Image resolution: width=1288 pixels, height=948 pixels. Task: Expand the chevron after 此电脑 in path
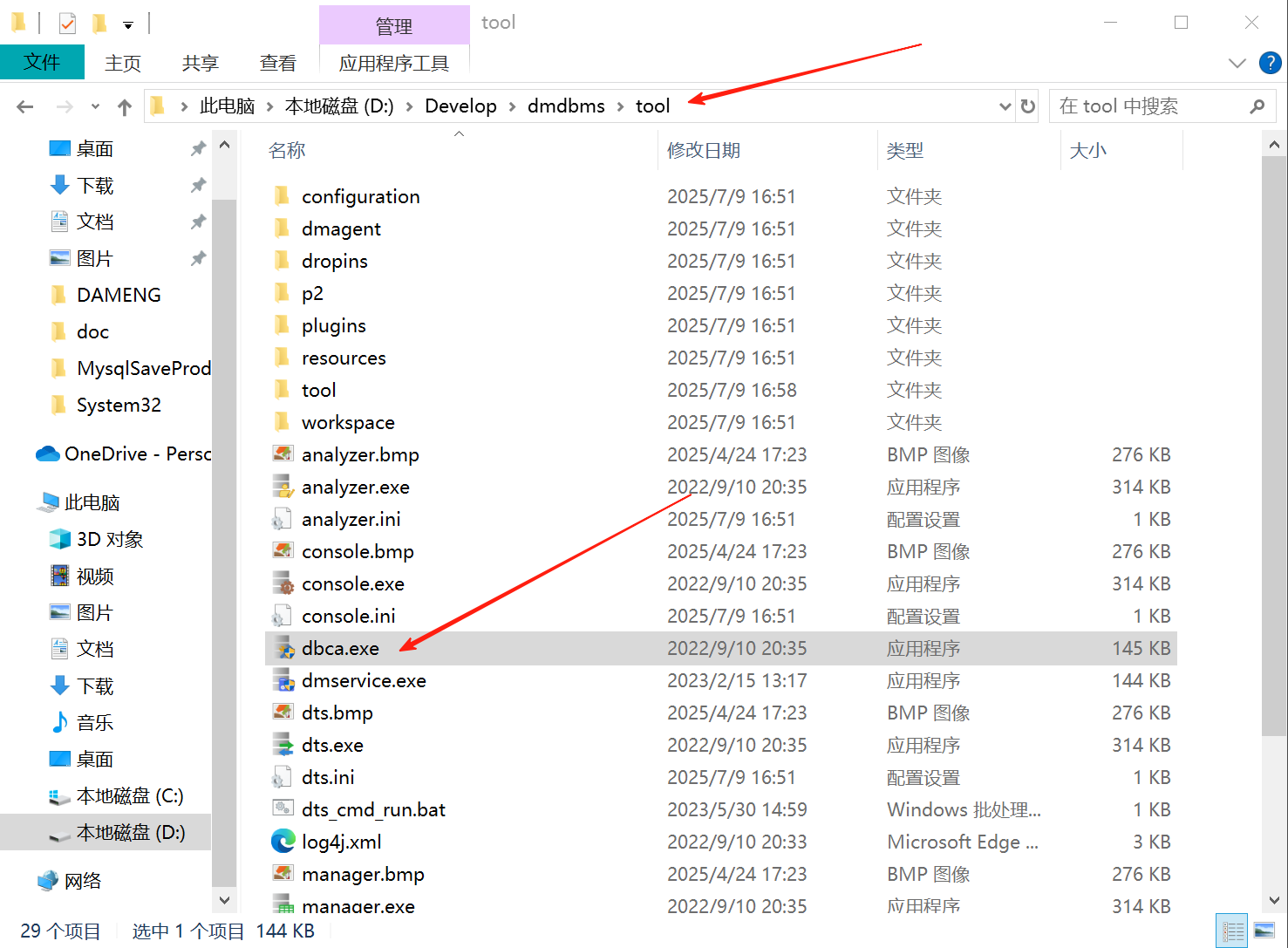click(269, 106)
